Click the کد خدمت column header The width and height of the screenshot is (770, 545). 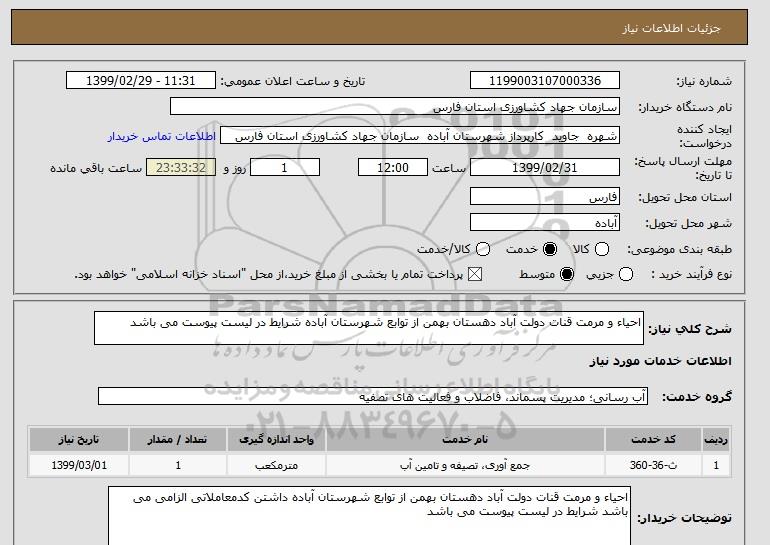point(653,439)
